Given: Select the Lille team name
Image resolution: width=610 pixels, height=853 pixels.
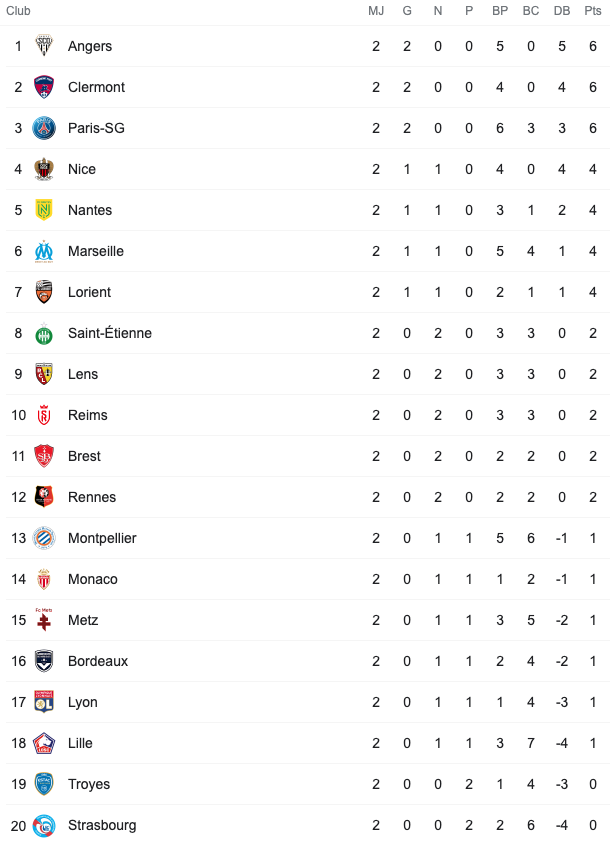Looking at the screenshot, I should point(80,743).
